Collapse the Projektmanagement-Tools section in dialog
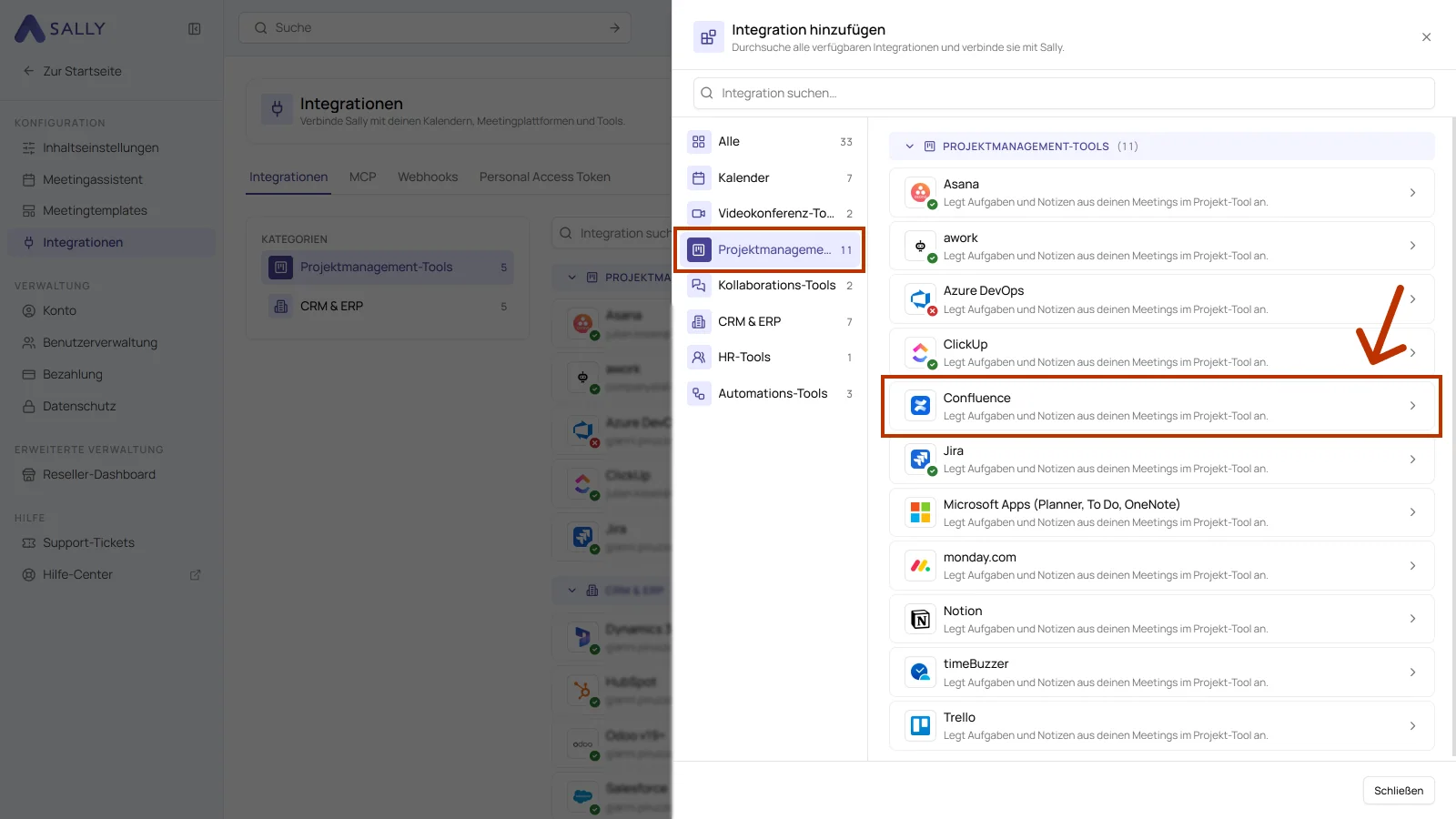The width and height of the screenshot is (1456, 819). click(909, 147)
